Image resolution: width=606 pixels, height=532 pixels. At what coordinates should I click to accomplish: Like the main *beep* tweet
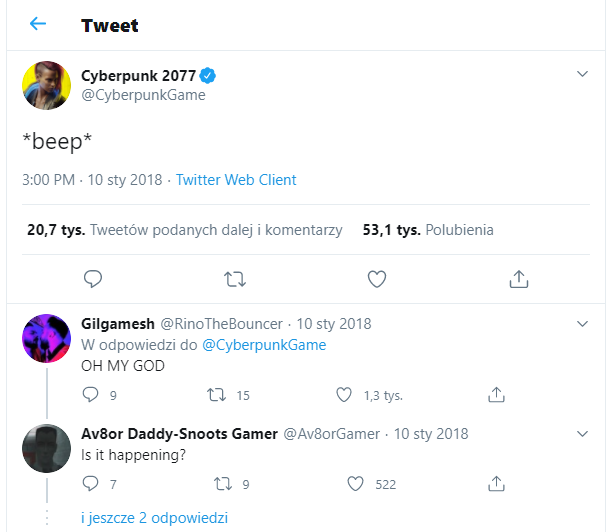point(377,278)
